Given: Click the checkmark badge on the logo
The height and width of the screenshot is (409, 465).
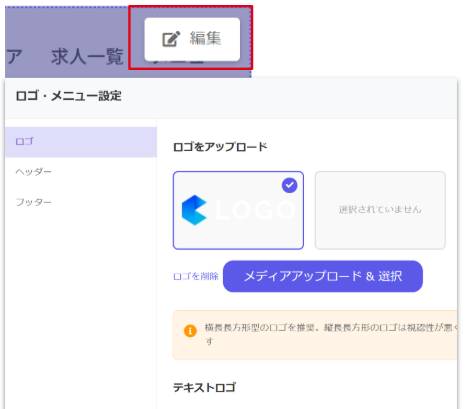Looking at the screenshot, I should click(289, 185).
